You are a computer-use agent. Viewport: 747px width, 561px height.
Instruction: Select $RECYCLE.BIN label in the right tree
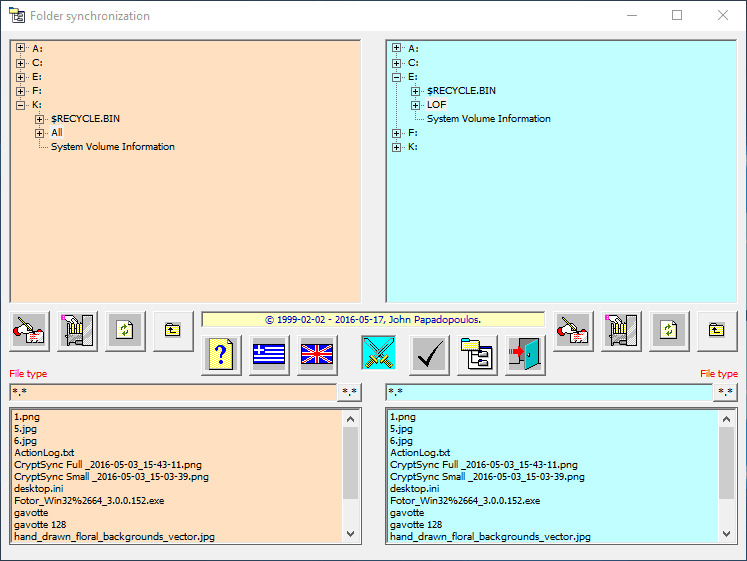click(x=461, y=90)
